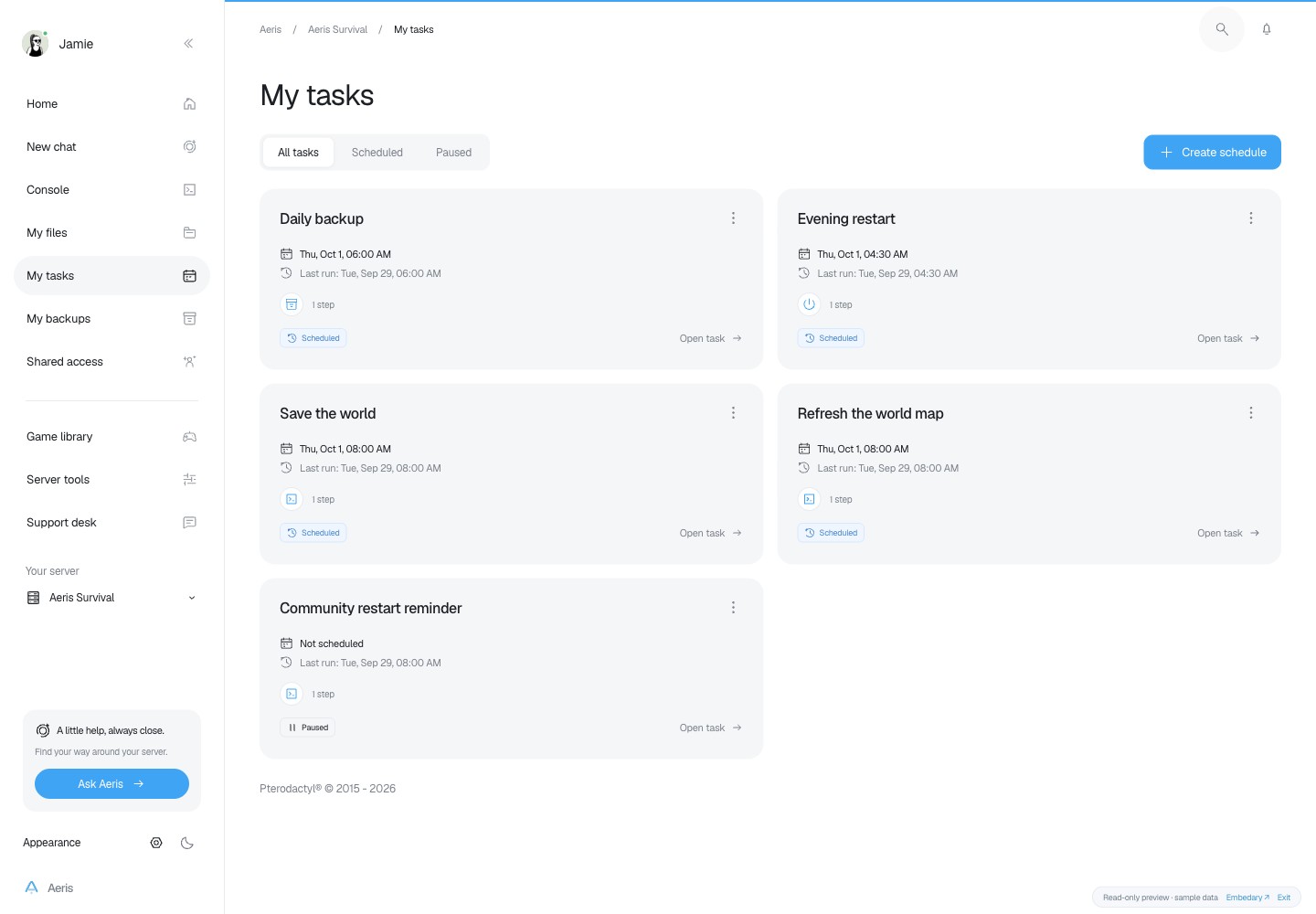Open My files in the sidebar

click(111, 233)
